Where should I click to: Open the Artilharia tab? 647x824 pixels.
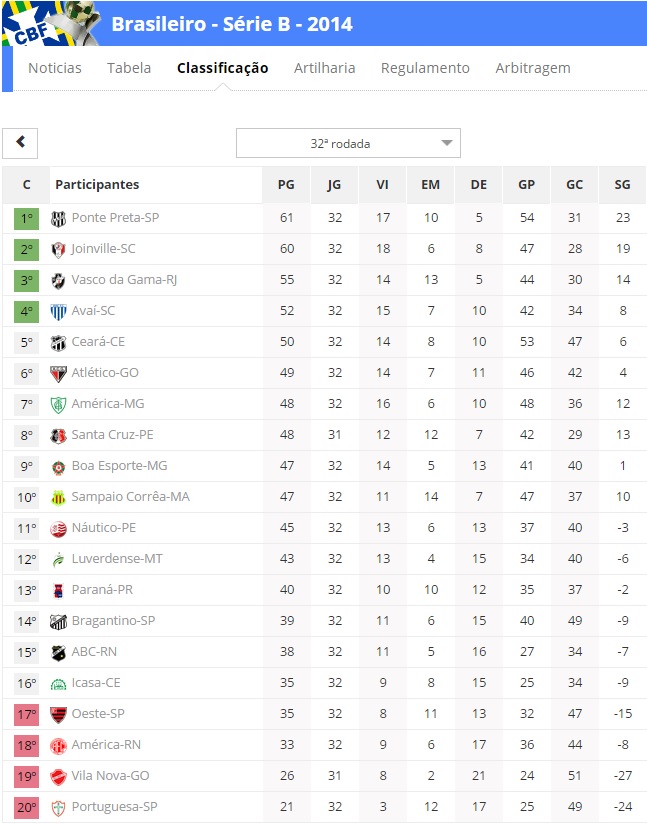click(324, 68)
